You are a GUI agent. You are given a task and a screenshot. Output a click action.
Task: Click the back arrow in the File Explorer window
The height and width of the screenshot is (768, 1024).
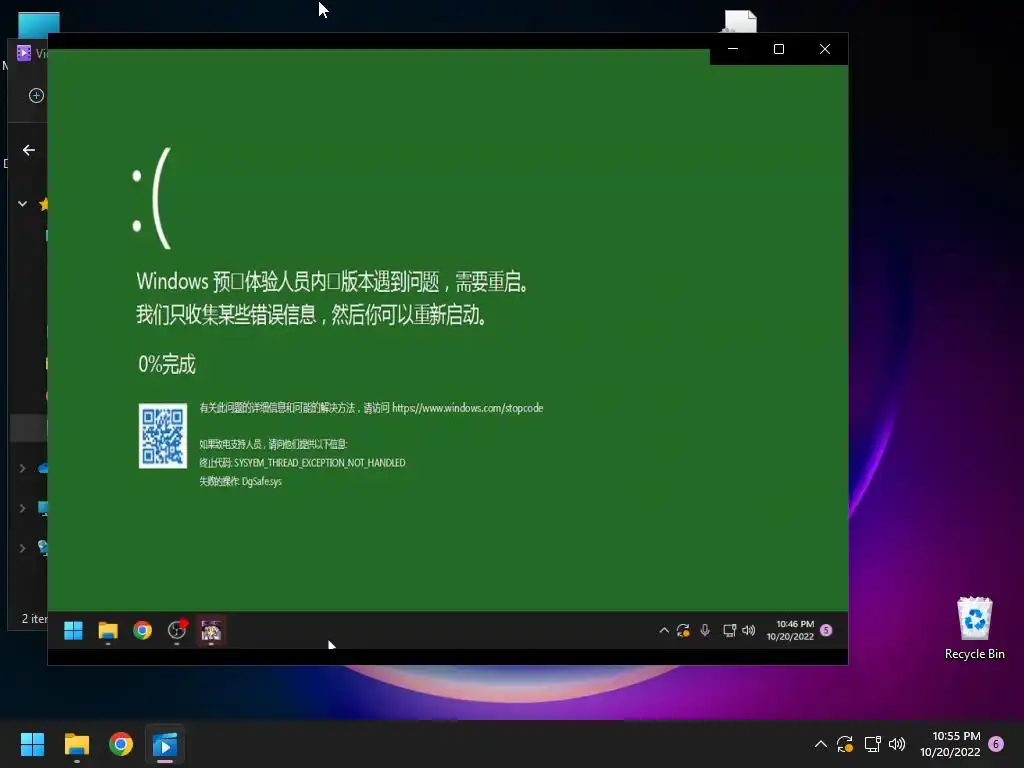pos(29,150)
